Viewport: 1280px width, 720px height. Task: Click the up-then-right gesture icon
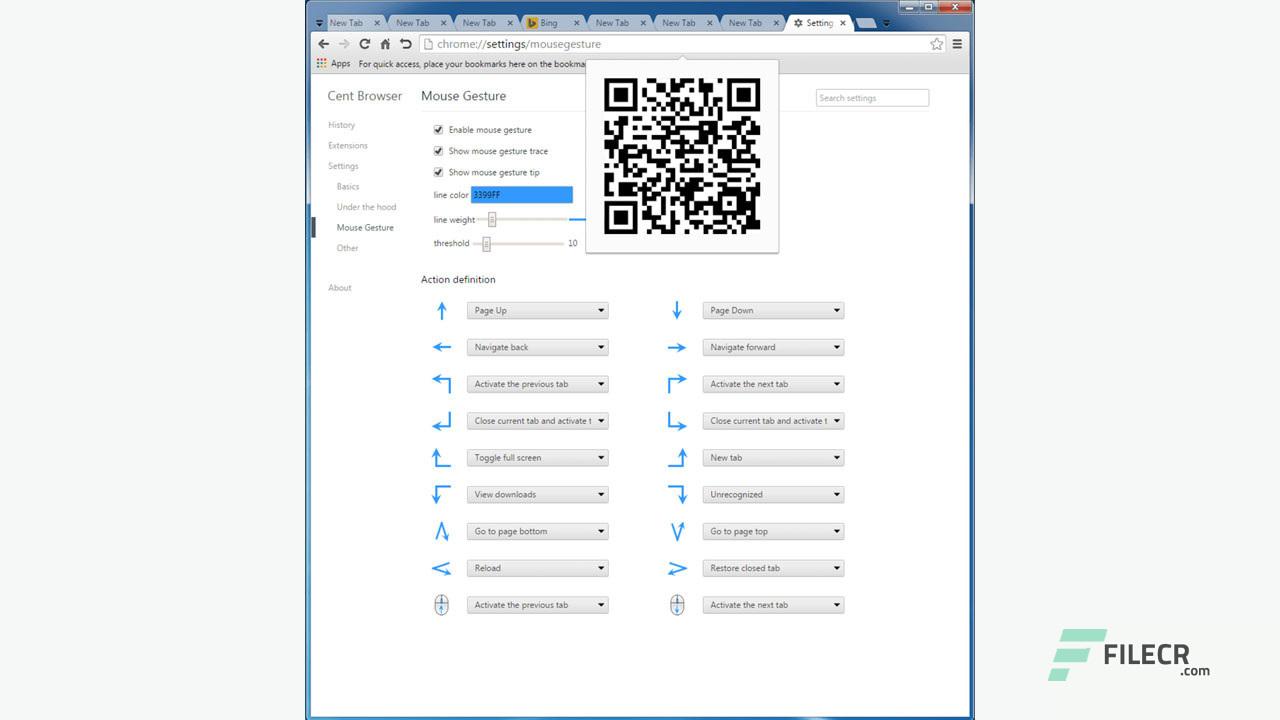click(677, 384)
